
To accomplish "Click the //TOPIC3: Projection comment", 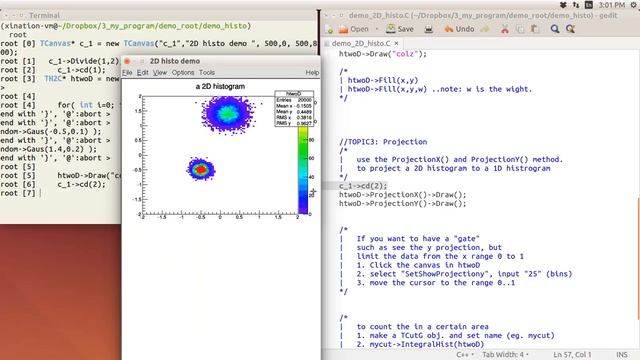I will coord(383,142).
